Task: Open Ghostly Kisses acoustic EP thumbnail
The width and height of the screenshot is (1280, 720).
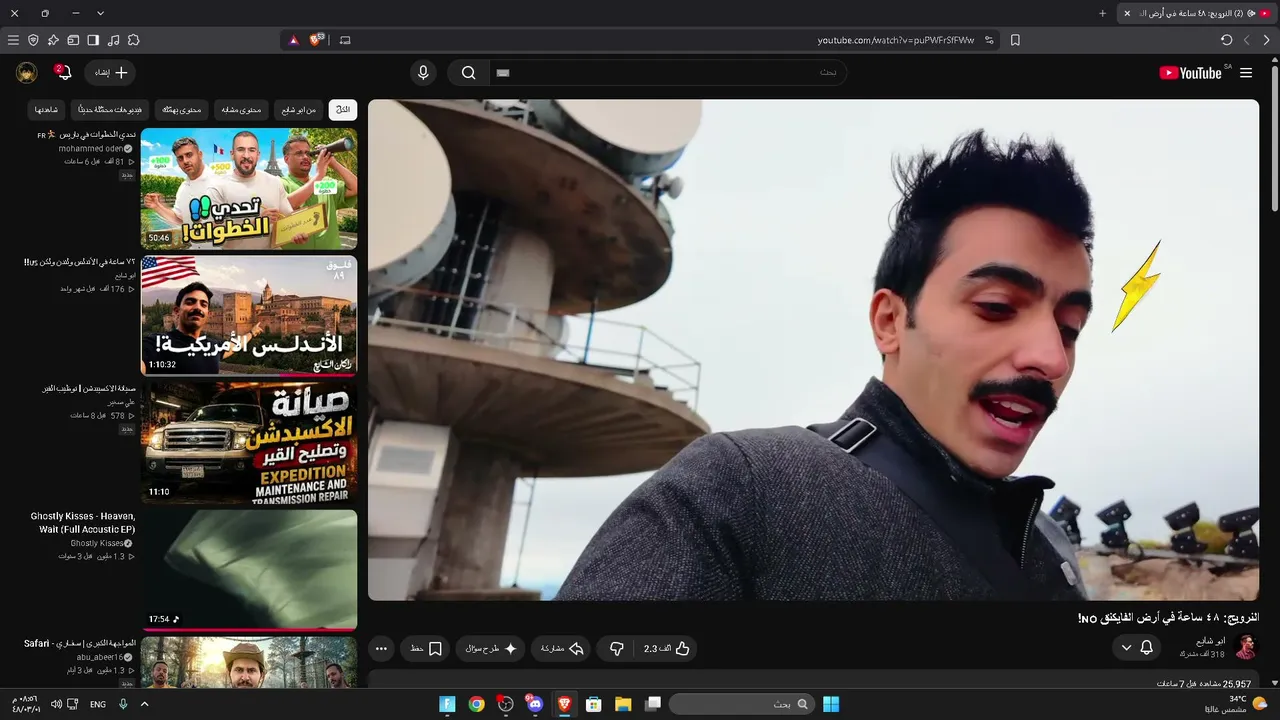Action: 249,569
